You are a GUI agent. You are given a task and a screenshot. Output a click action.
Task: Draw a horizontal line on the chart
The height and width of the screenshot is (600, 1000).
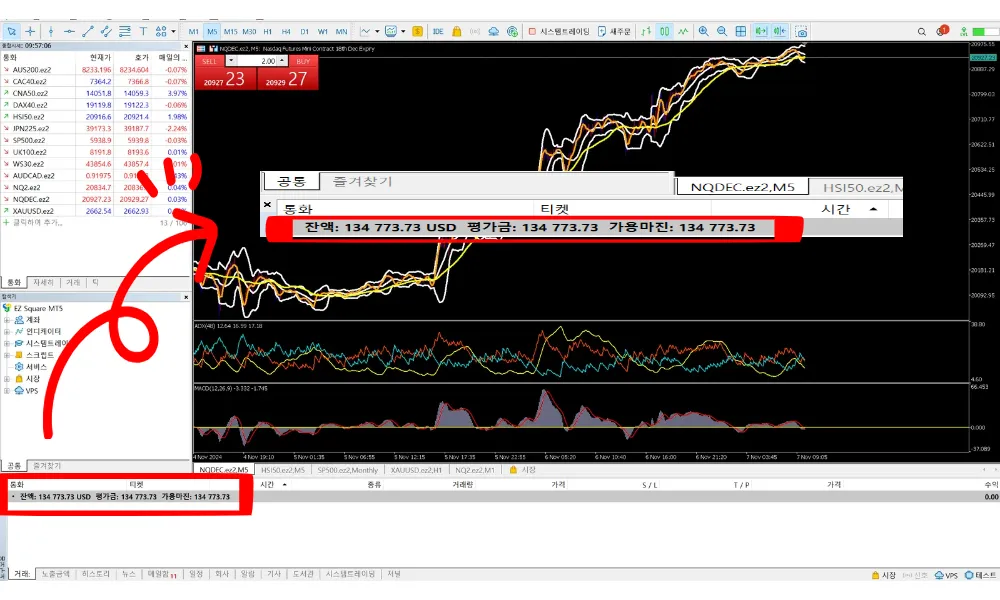tap(69, 31)
